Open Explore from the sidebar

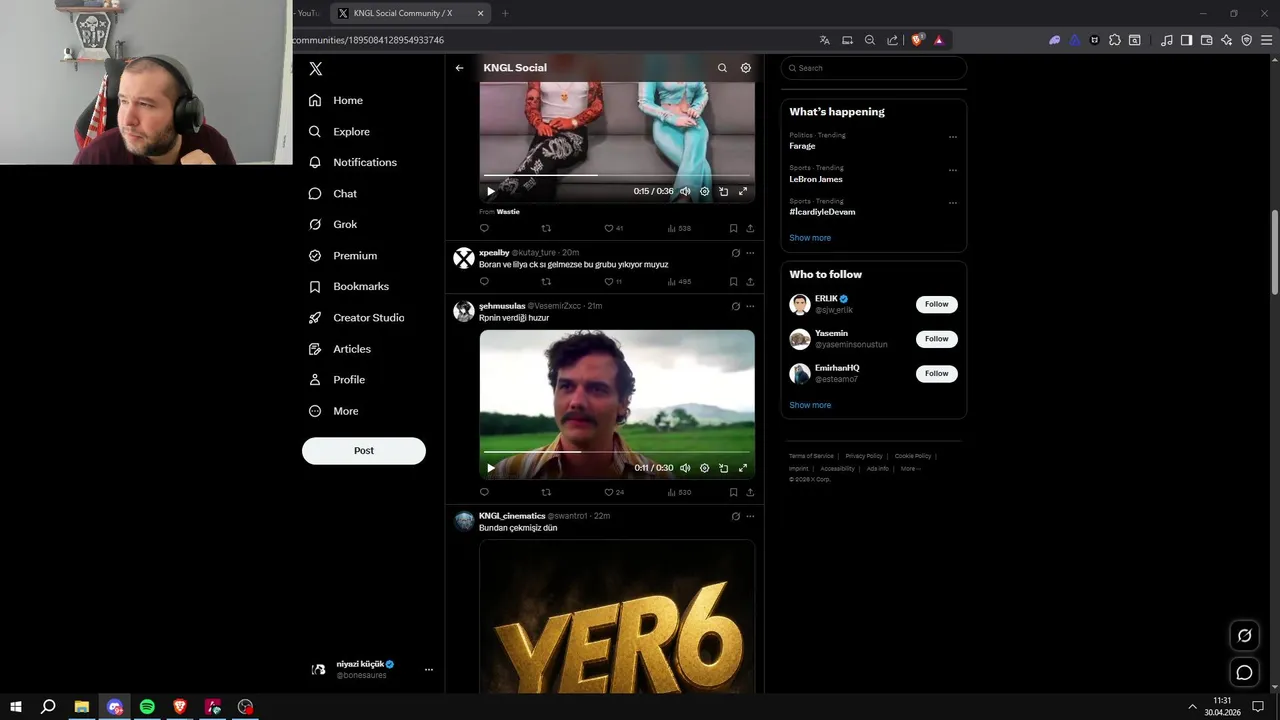[x=339, y=131]
